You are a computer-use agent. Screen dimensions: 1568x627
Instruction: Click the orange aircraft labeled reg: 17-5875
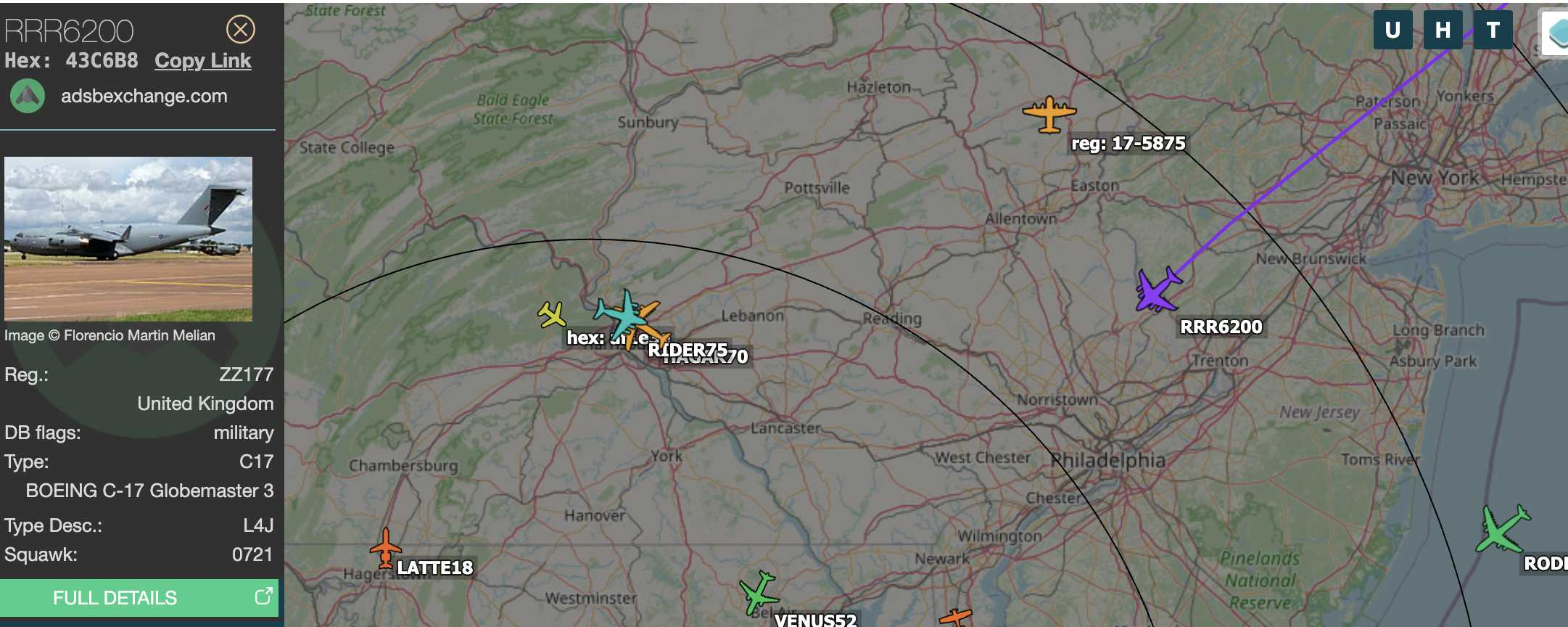click(x=1049, y=115)
